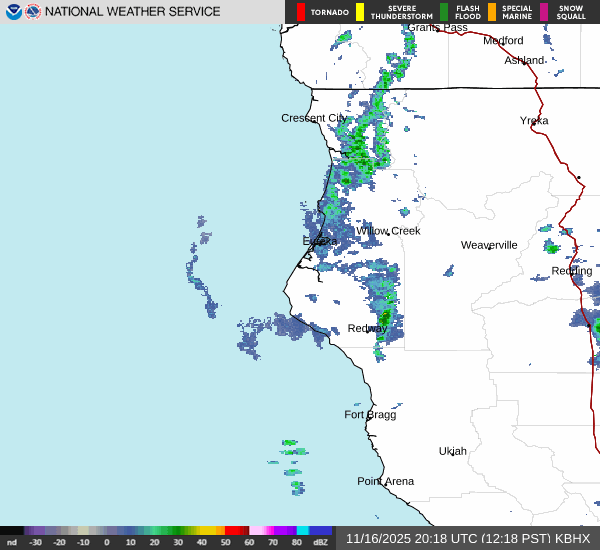Select the Redding city label
600x550 pixels.
(x=571, y=271)
